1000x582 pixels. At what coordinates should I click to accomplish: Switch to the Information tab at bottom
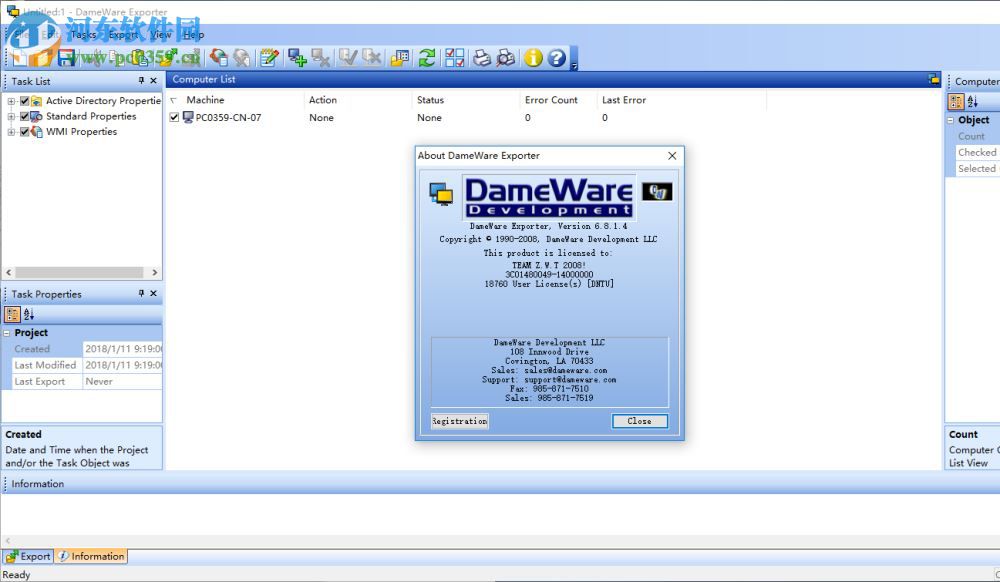pyautogui.click(x=91, y=556)
